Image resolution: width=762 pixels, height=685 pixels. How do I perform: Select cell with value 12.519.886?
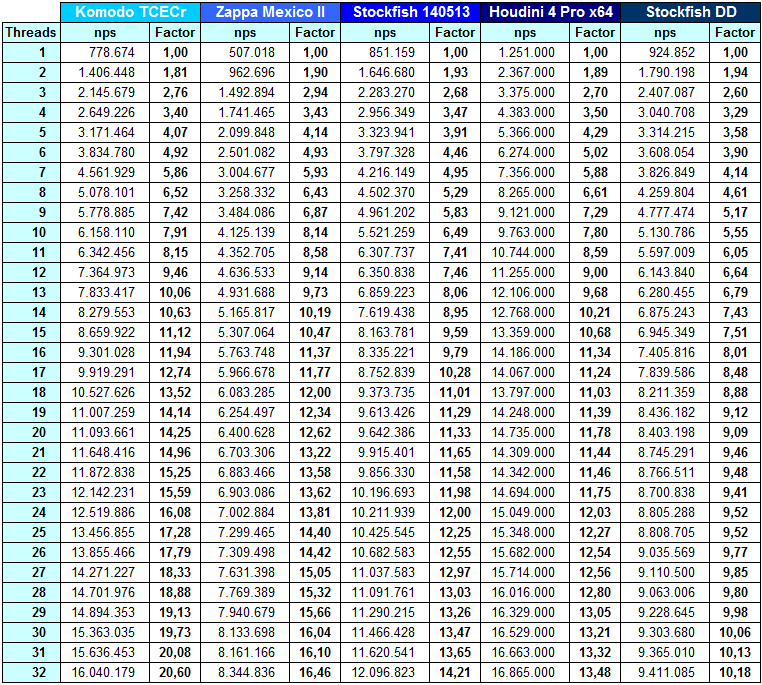[105, 512]
